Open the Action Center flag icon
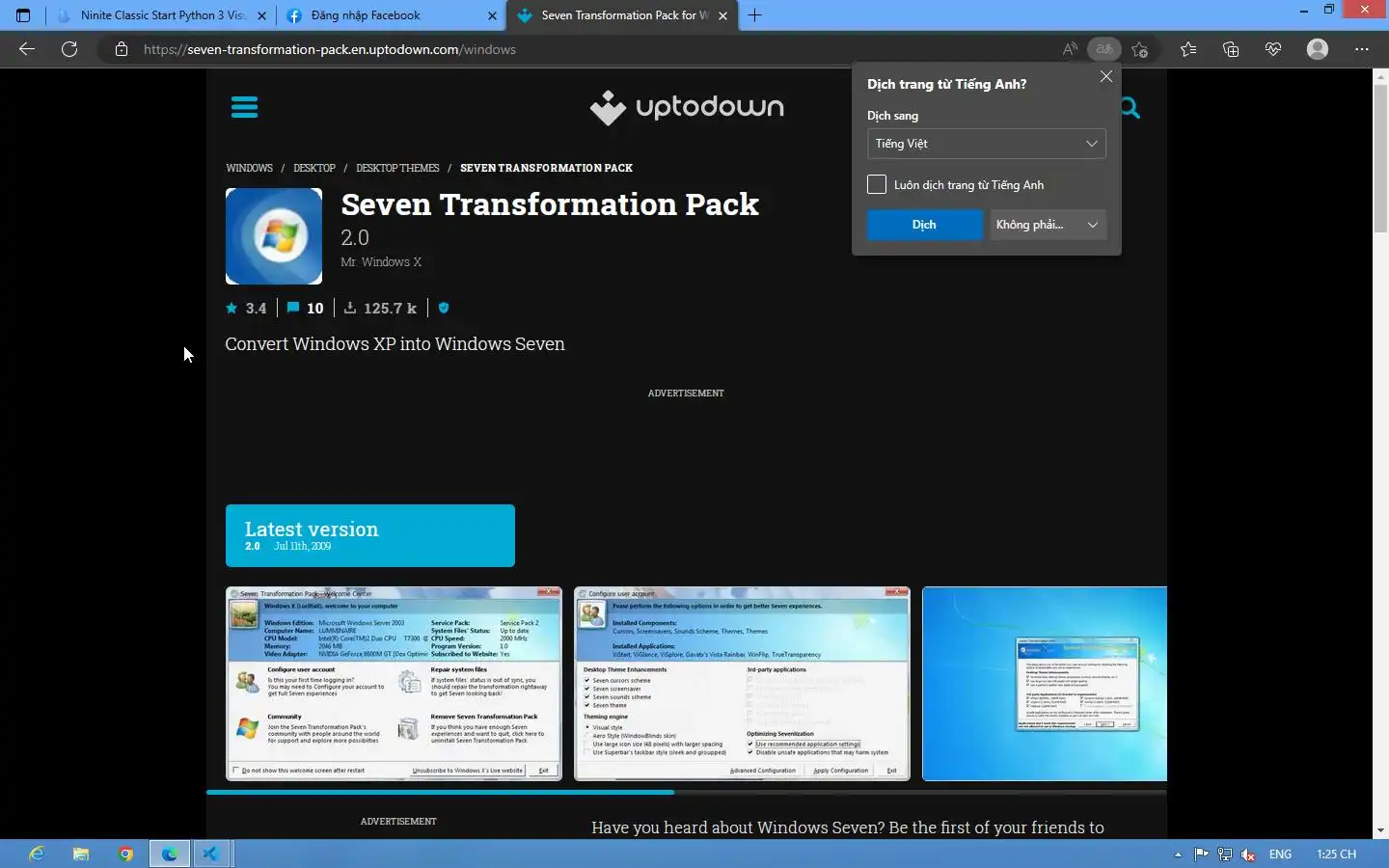1389x868 pixels. click(1202, 854)
